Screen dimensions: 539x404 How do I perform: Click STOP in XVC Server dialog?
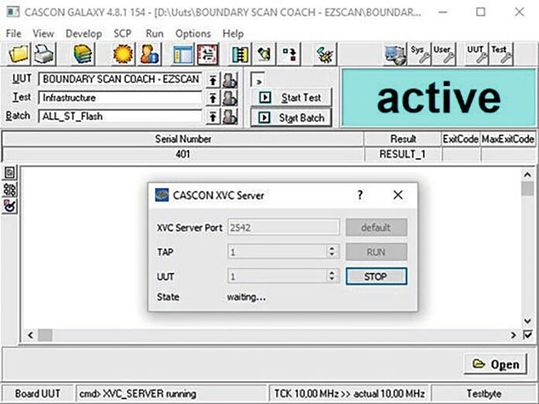pyautogui.click(x=376, y=276)
